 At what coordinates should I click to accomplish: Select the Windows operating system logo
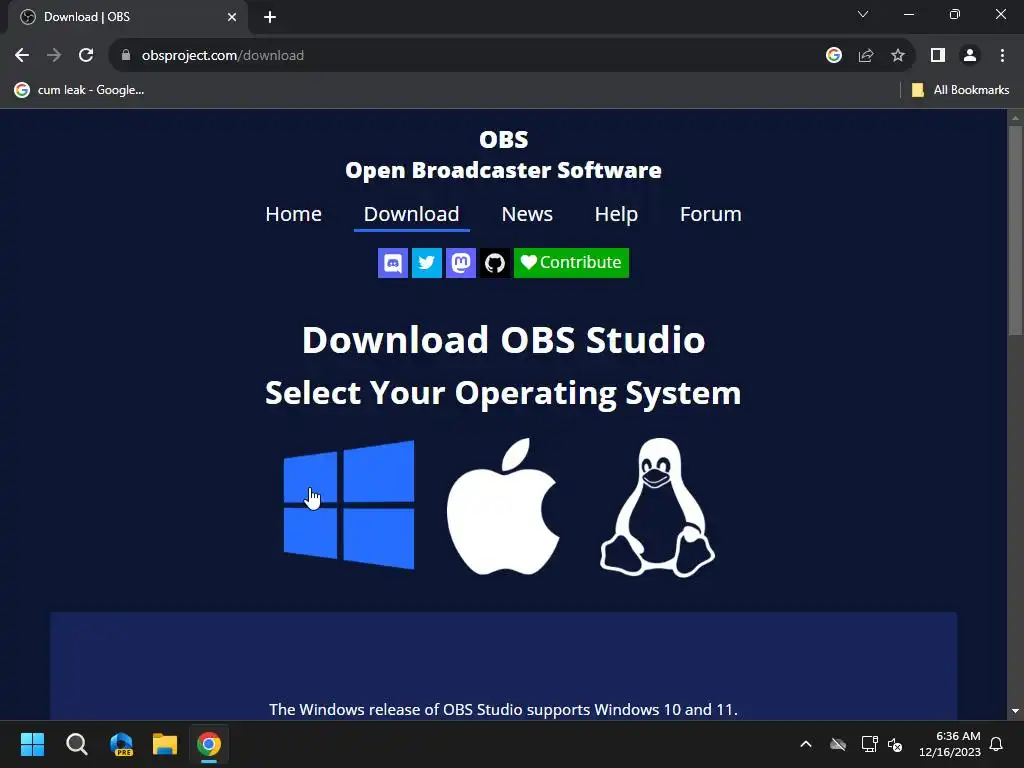[x=349, y=505]
